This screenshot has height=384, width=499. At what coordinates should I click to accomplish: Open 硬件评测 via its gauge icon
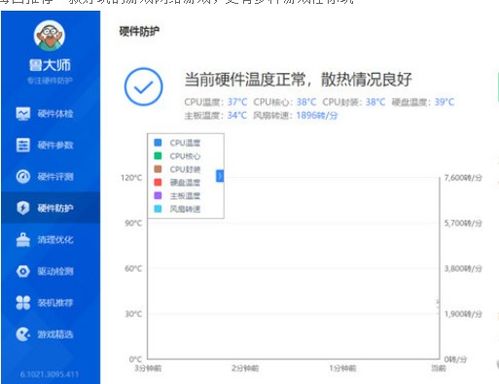point(23,176)
